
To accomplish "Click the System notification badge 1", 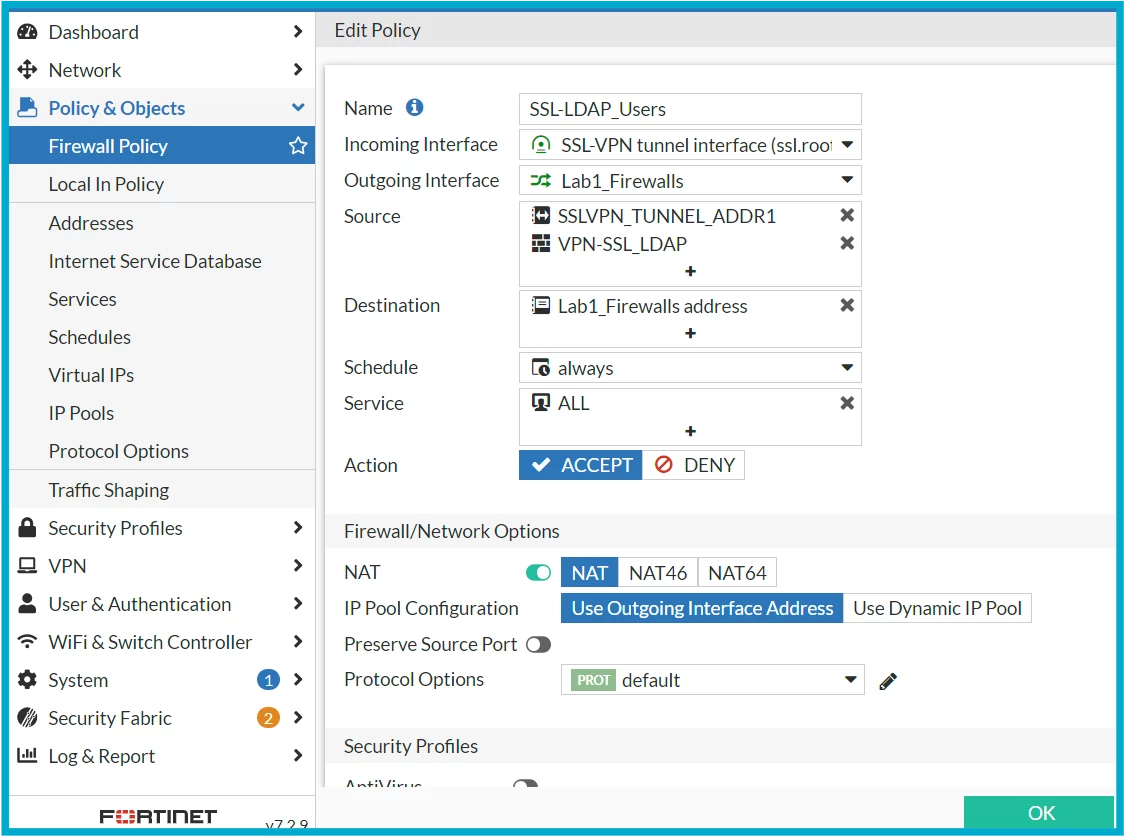I will (268, 680).
